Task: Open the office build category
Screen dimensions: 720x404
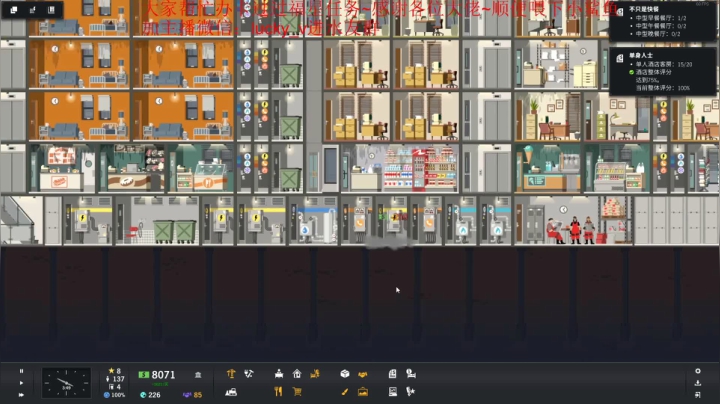Action: 279,374
